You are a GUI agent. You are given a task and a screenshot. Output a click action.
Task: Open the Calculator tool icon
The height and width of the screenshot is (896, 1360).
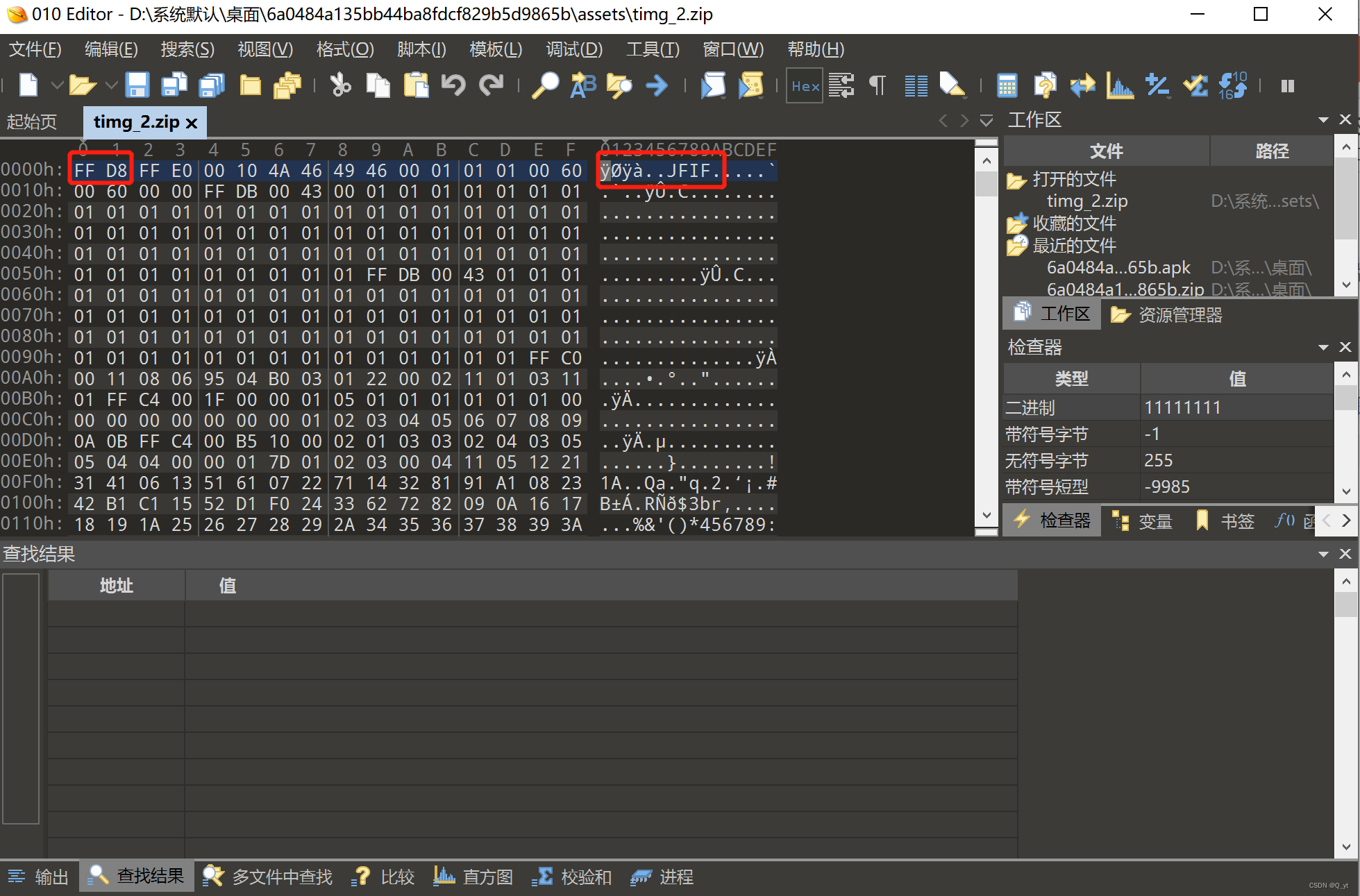[x=1007, y=85]
